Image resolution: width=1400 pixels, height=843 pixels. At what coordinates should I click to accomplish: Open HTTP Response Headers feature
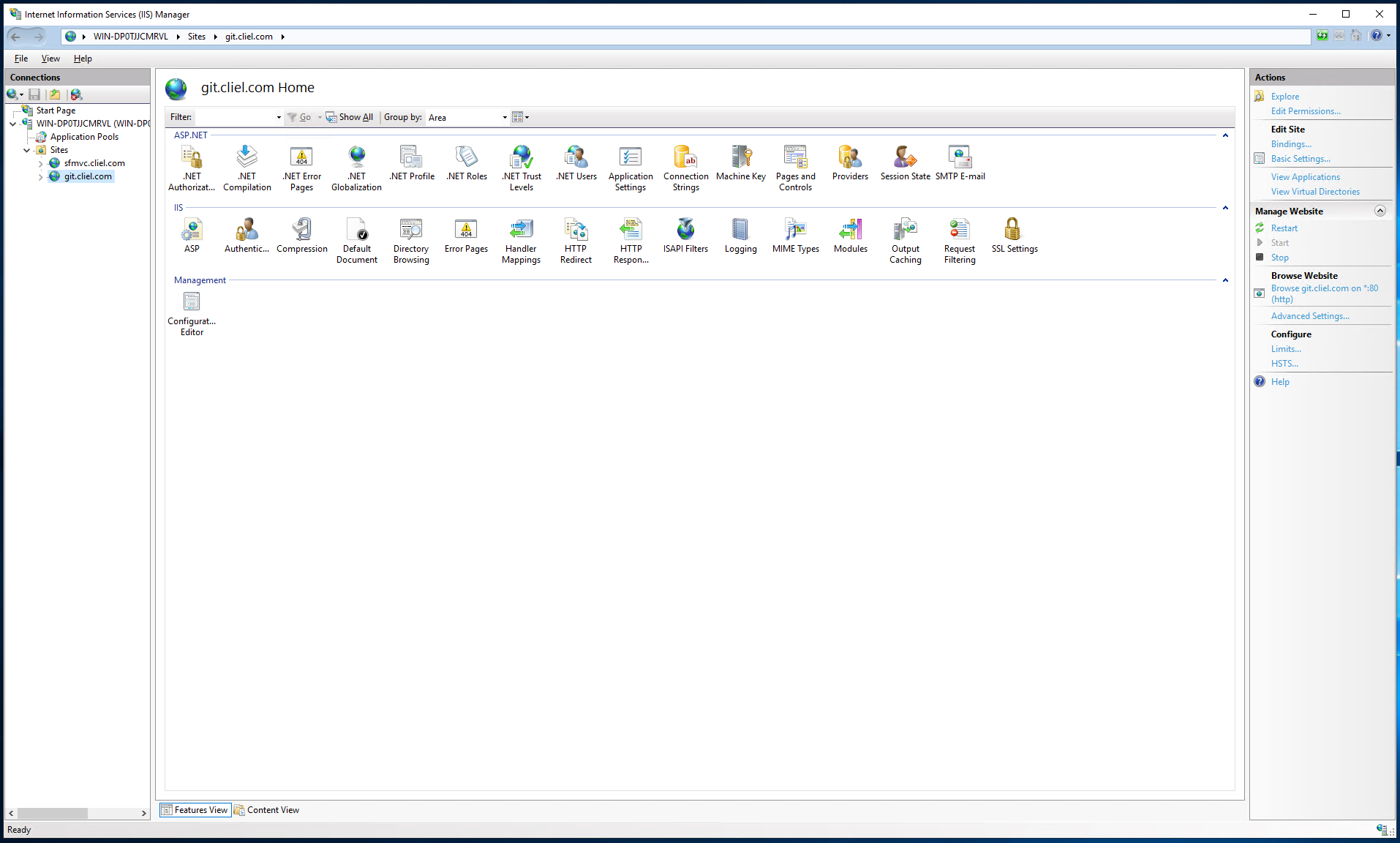(631, 240)
